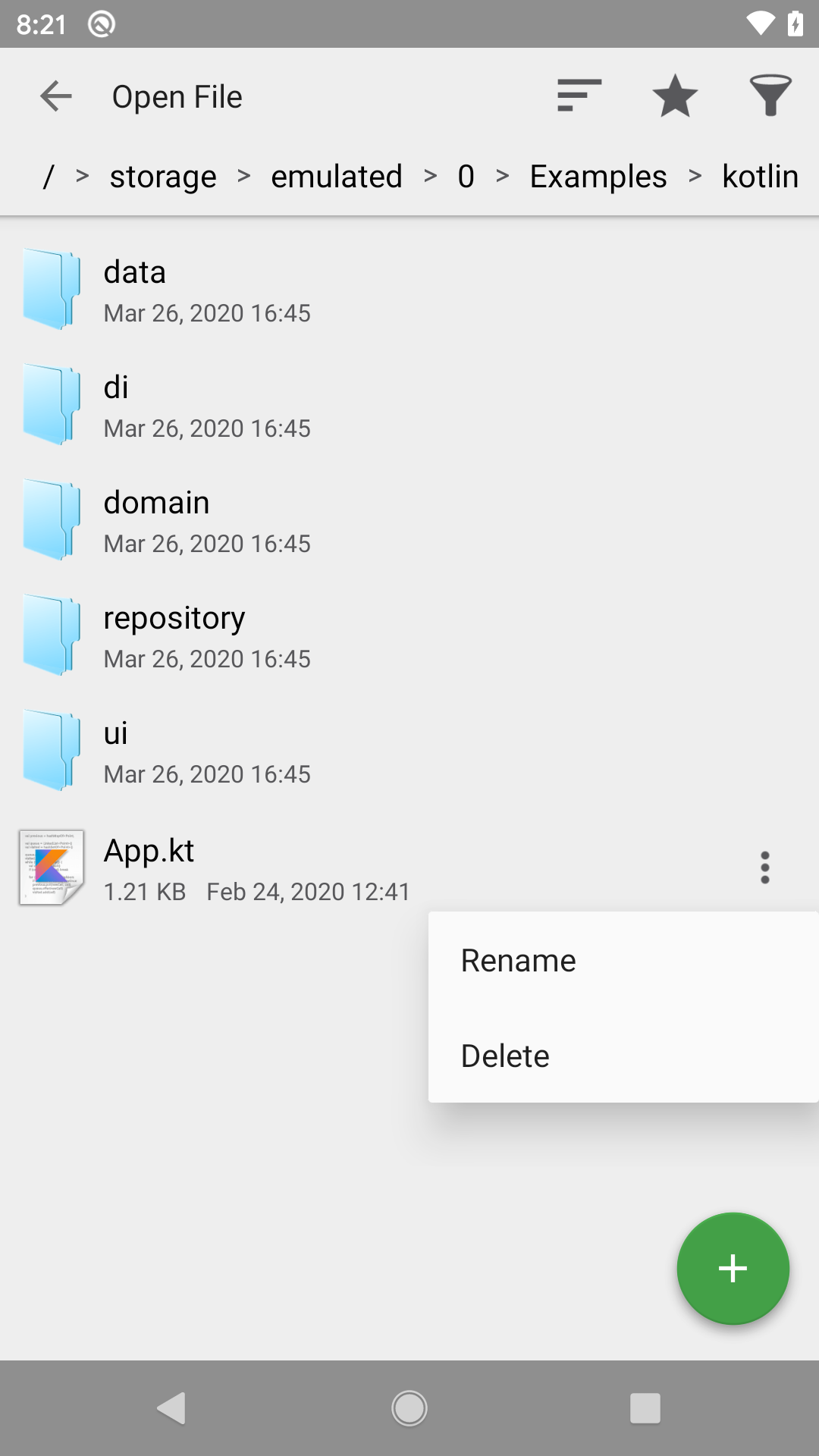Open the di folder
Screen dimensions: 819x1456
(115, 405)
